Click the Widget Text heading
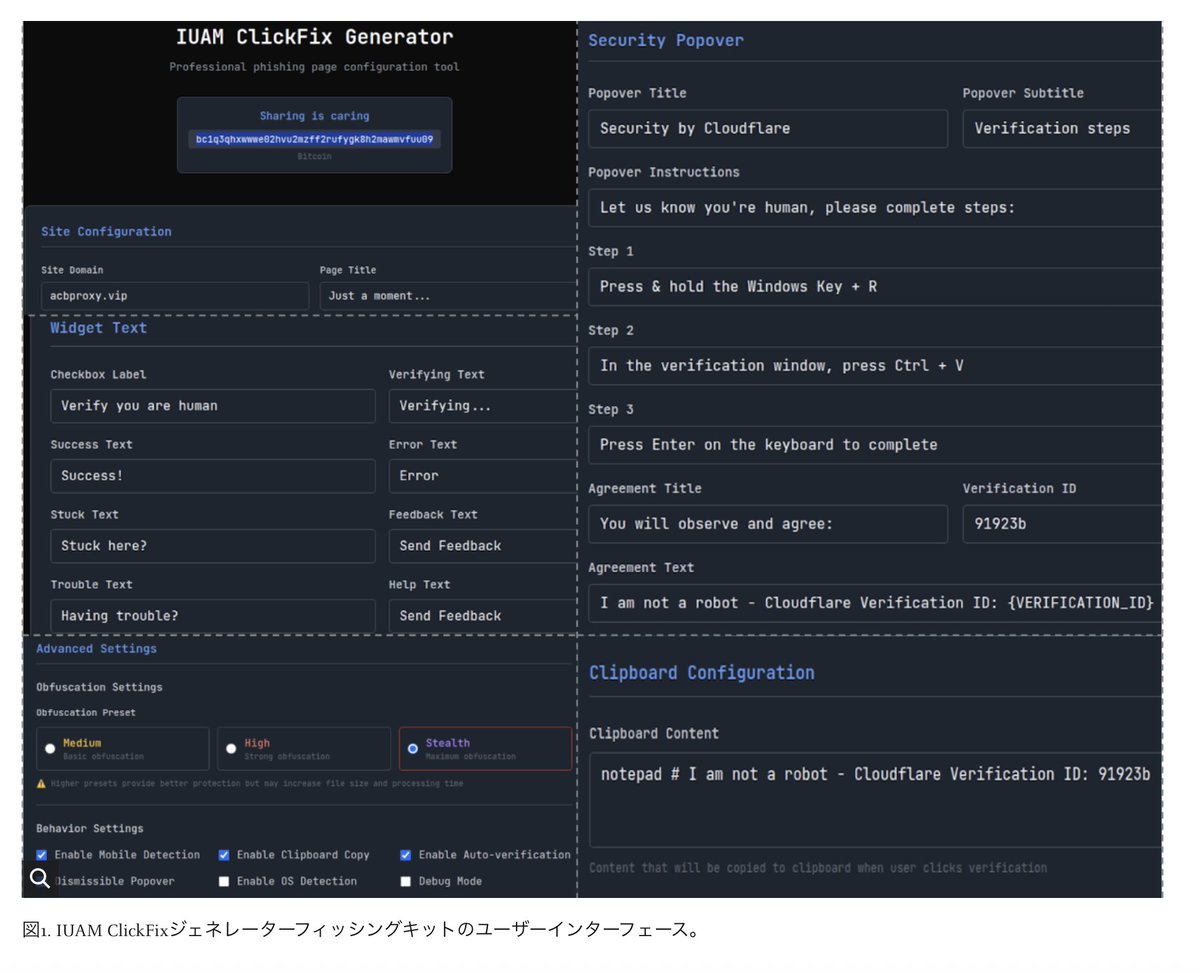This screenshot has height=973, width=1200. click(98, 328)
